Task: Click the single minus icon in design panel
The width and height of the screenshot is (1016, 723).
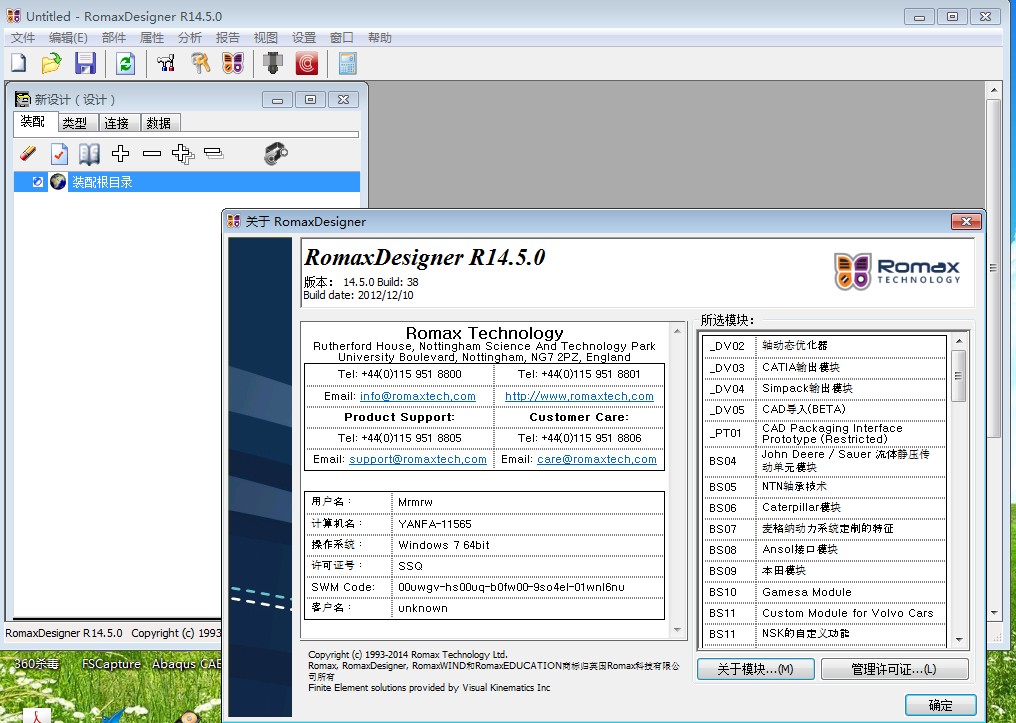Action: pos(152,154)
